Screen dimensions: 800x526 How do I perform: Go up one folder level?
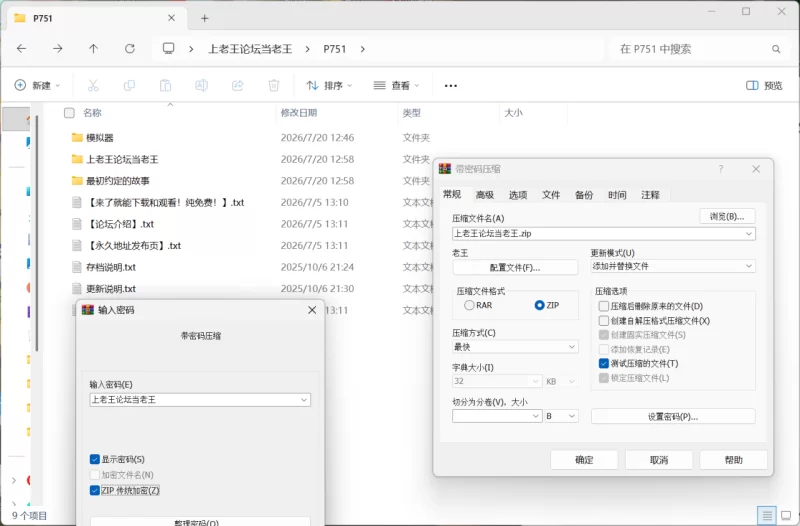click(93, 48)
